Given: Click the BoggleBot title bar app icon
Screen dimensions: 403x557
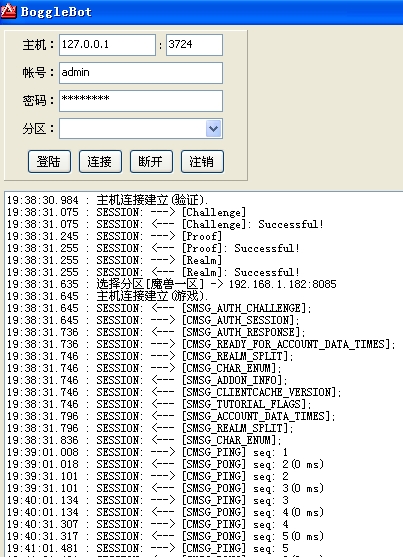Looking at the screenshot, I should (9, 11).
